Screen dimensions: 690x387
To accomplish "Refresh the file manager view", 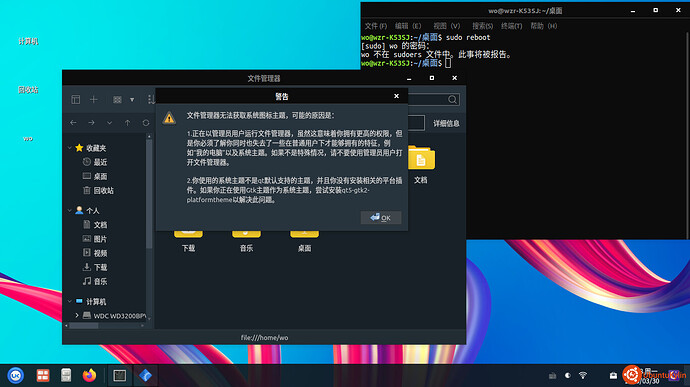I will pyautogui.click(x=146, y=123).
